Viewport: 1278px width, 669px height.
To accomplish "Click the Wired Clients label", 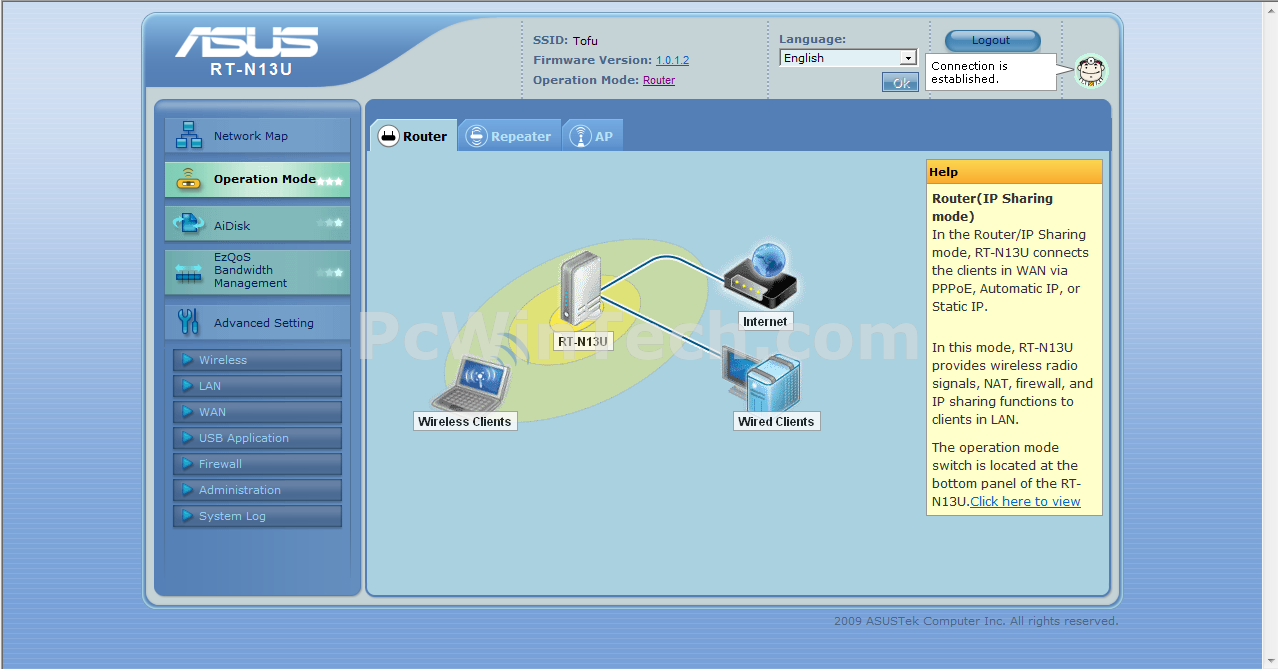I will [x=776, y=421].
